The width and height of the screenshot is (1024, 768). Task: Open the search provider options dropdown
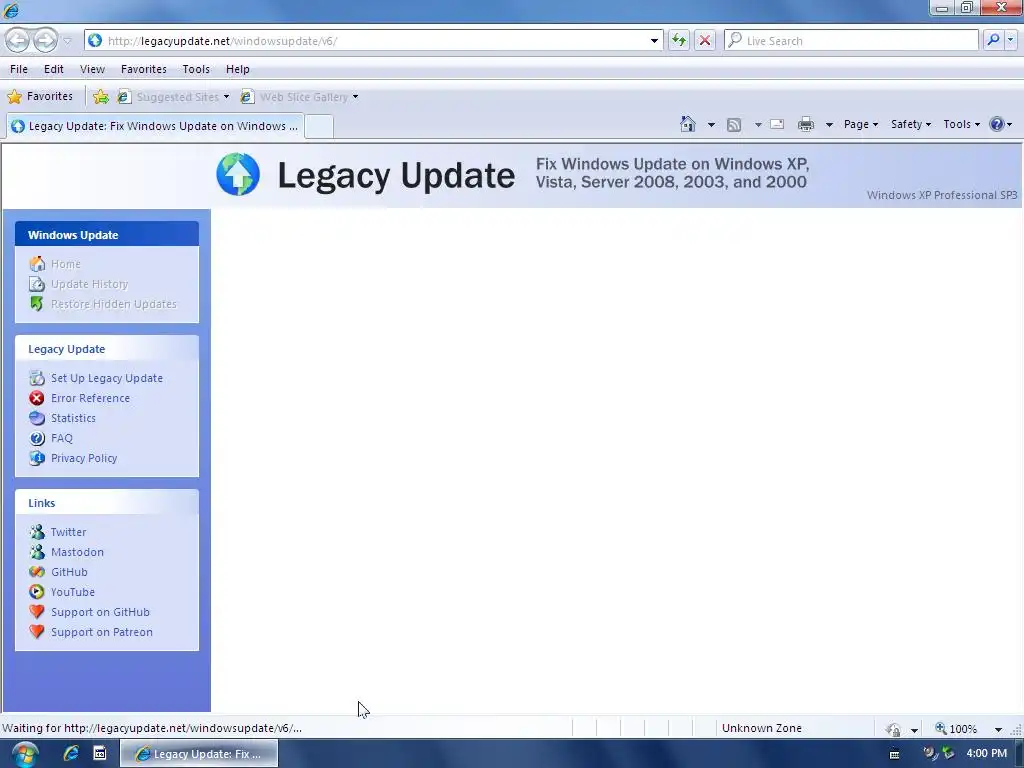coord(1010,40)
